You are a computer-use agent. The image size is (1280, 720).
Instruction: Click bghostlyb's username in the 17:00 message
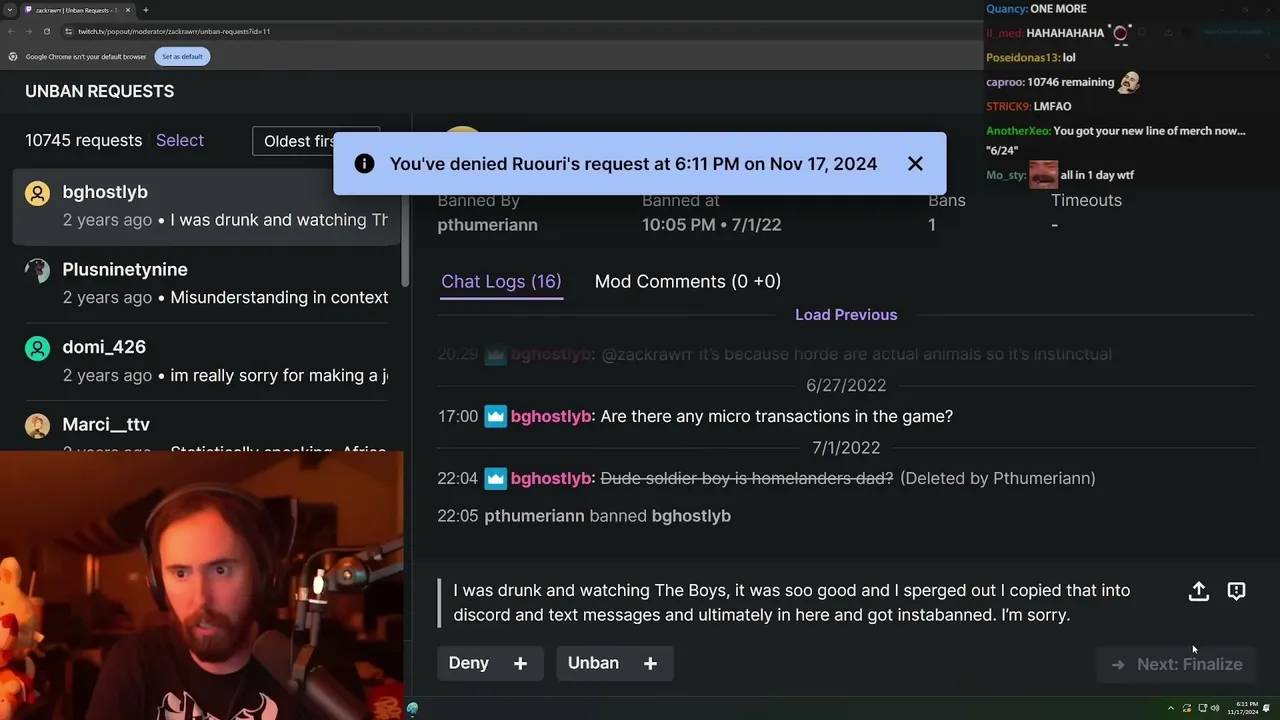pos(551,416)
